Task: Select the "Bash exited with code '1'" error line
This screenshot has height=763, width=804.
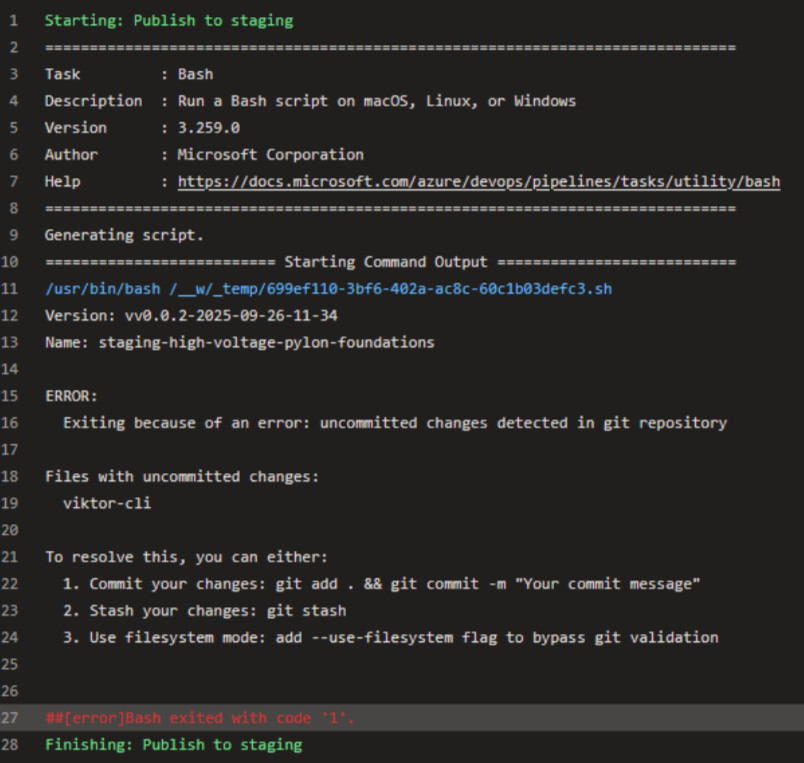Action: pos(200,718)
